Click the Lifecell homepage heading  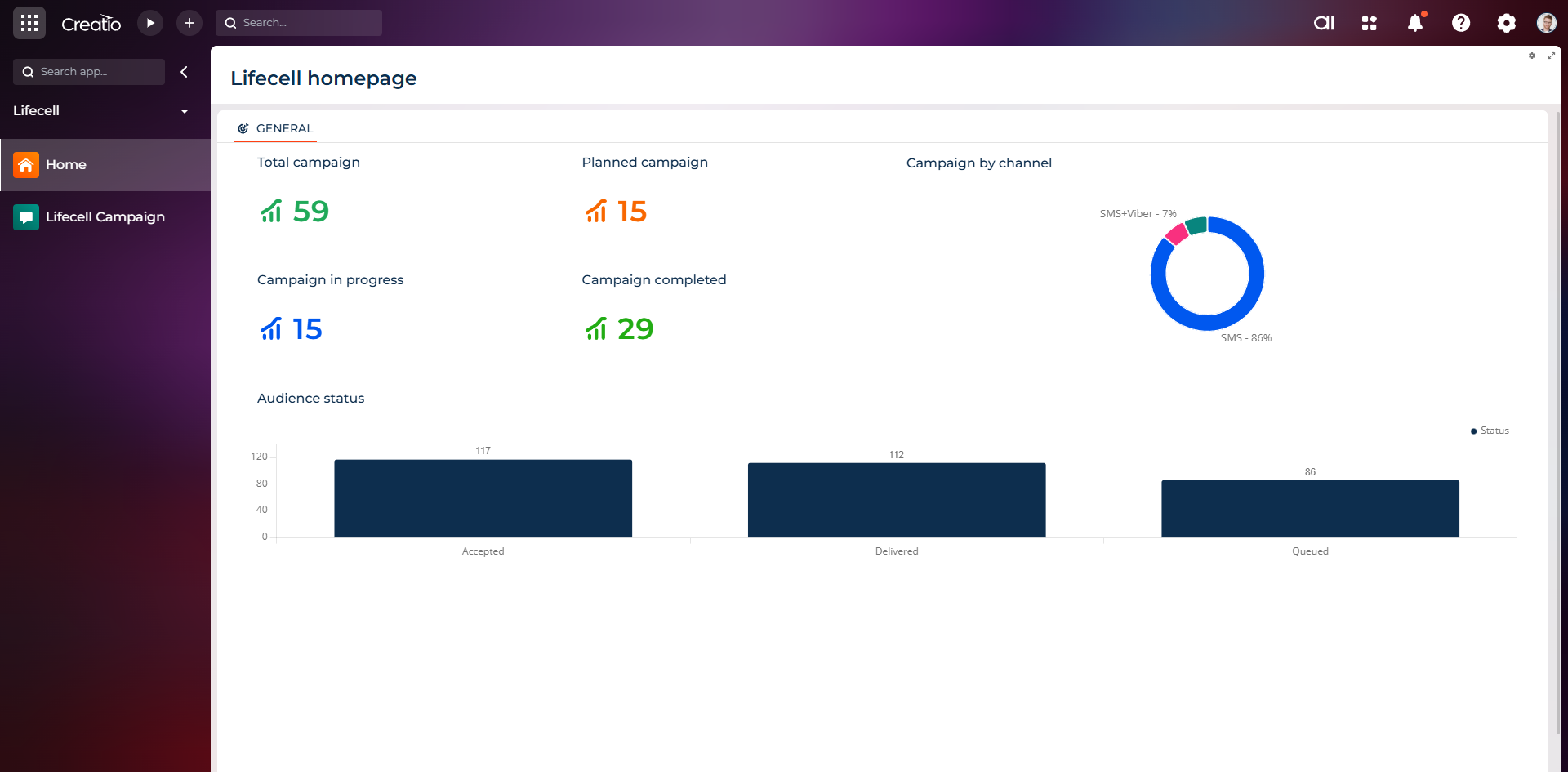323,78
